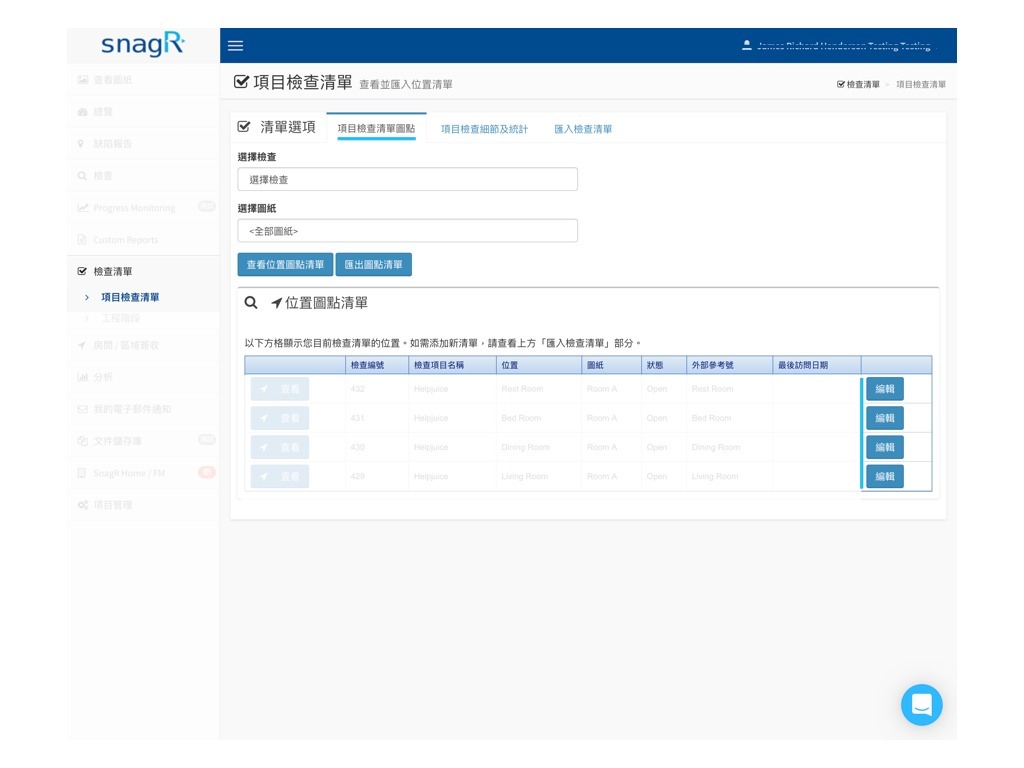Sort by the 檢查項目名稱 column header
This screenshot has height=768, width=1024.
(452, 365)
